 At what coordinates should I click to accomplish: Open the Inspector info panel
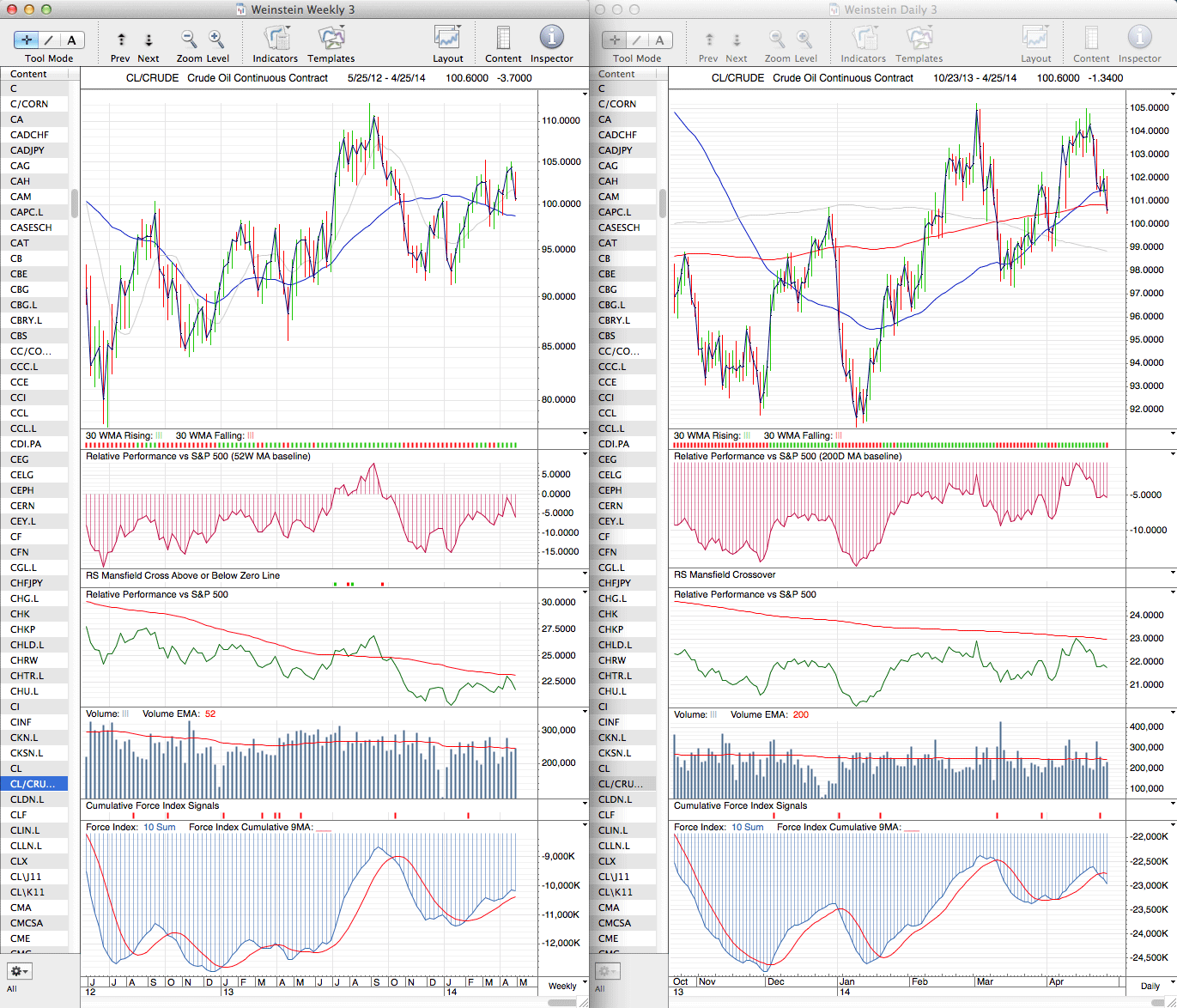pyautogui.click(x=551, y=38)
